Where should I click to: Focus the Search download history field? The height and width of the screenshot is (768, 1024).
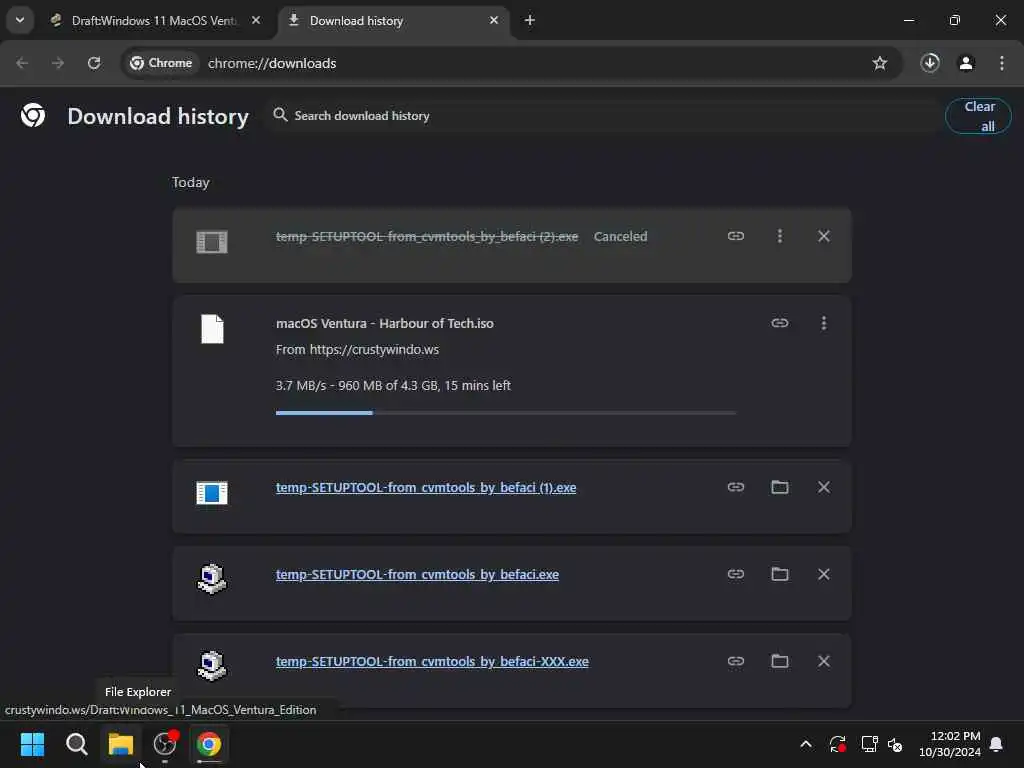point(604,116)
